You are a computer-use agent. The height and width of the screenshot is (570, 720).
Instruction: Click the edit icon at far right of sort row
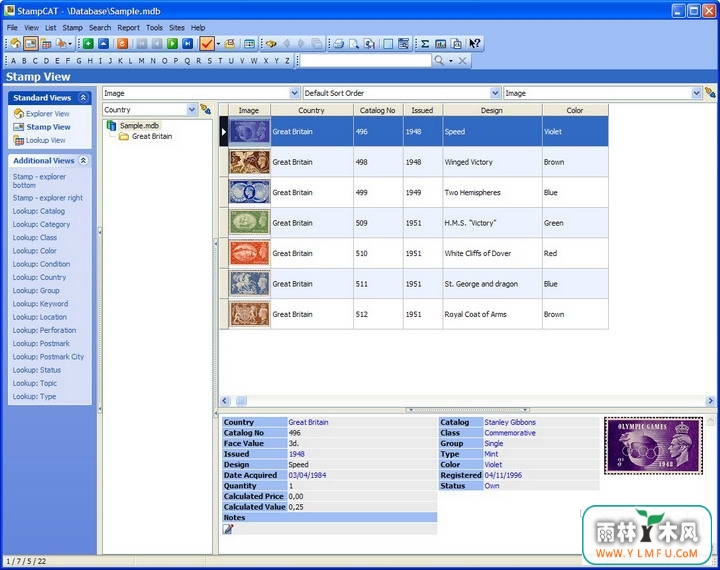pyautogui.click(x=710, y=93)
